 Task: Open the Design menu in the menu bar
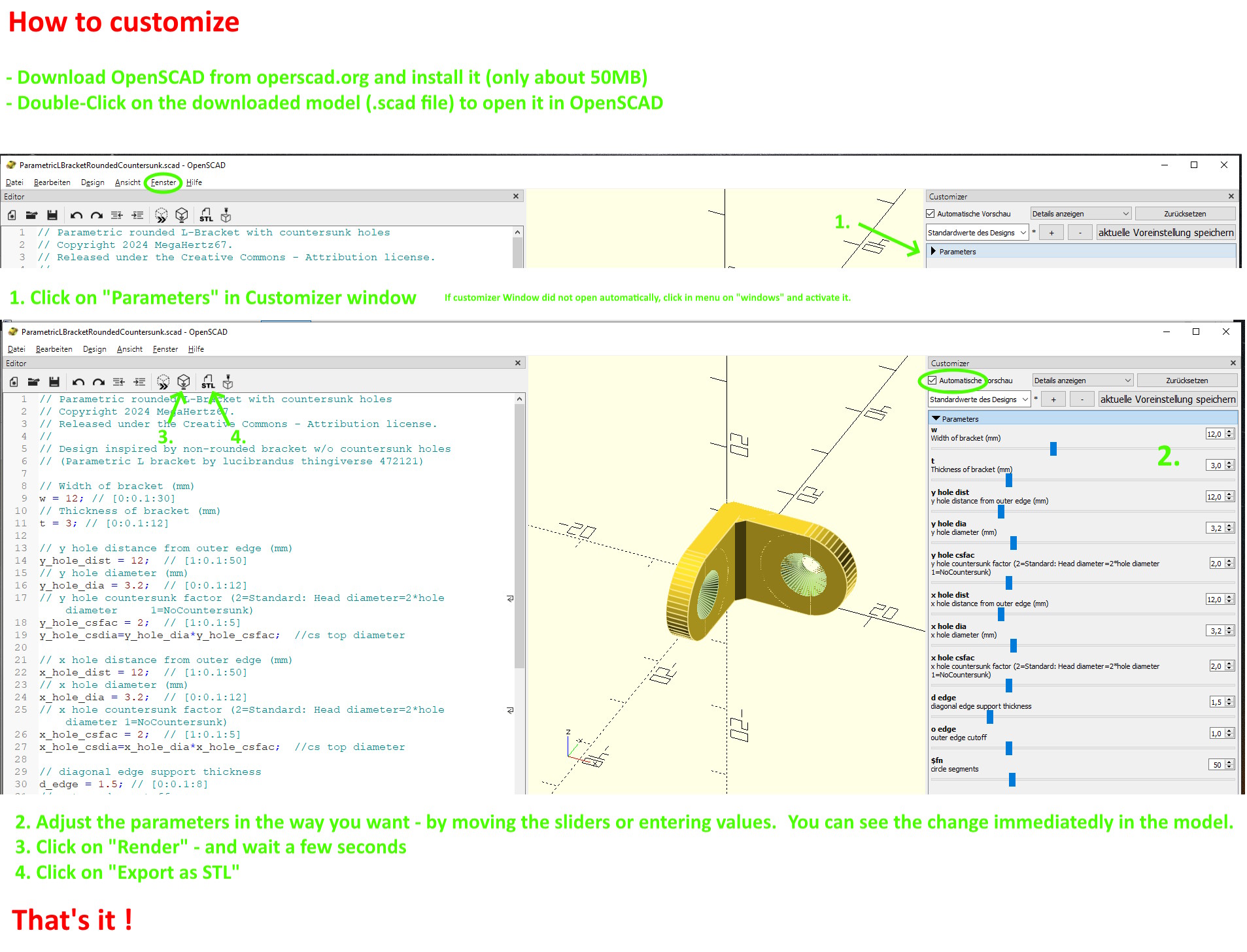[94, 348]
